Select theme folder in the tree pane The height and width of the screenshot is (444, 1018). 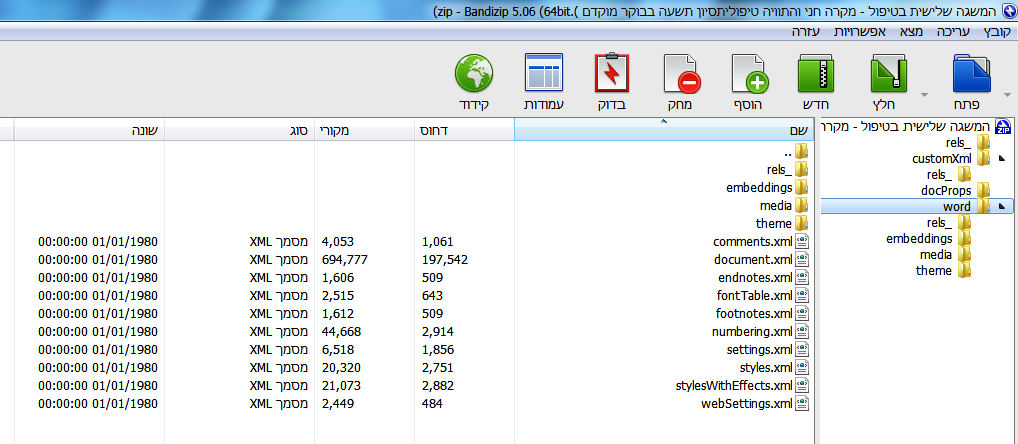943,271
